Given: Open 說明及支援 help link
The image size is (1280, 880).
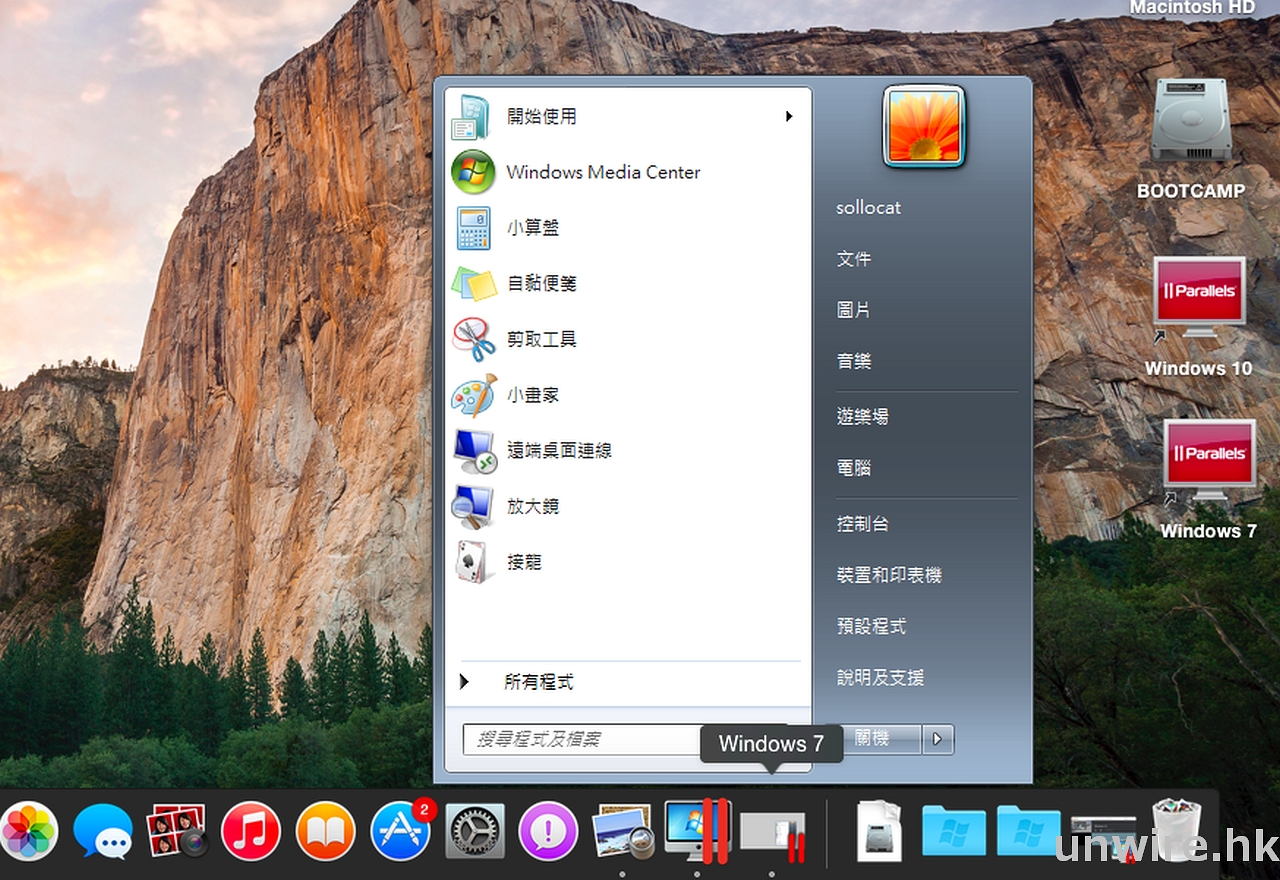Looking at the screenshot, I should (879, 678).
